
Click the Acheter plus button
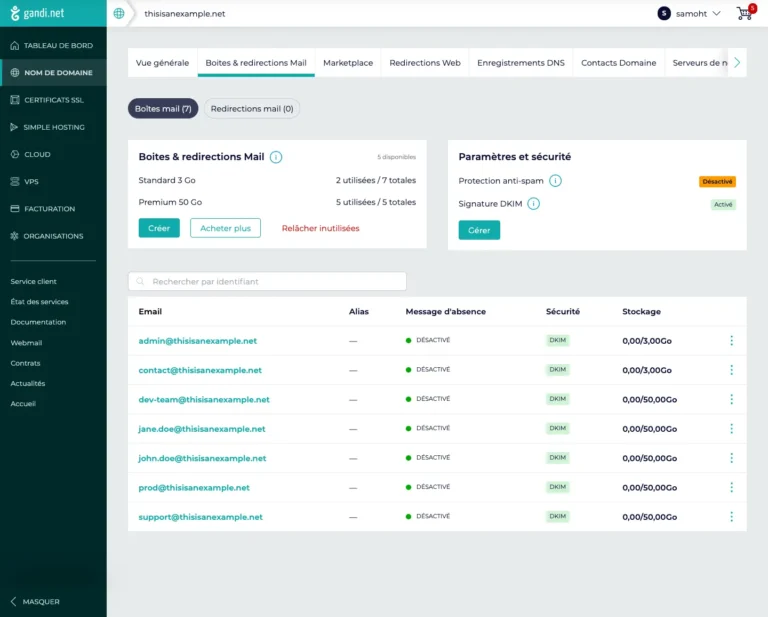tap(225, 228)
